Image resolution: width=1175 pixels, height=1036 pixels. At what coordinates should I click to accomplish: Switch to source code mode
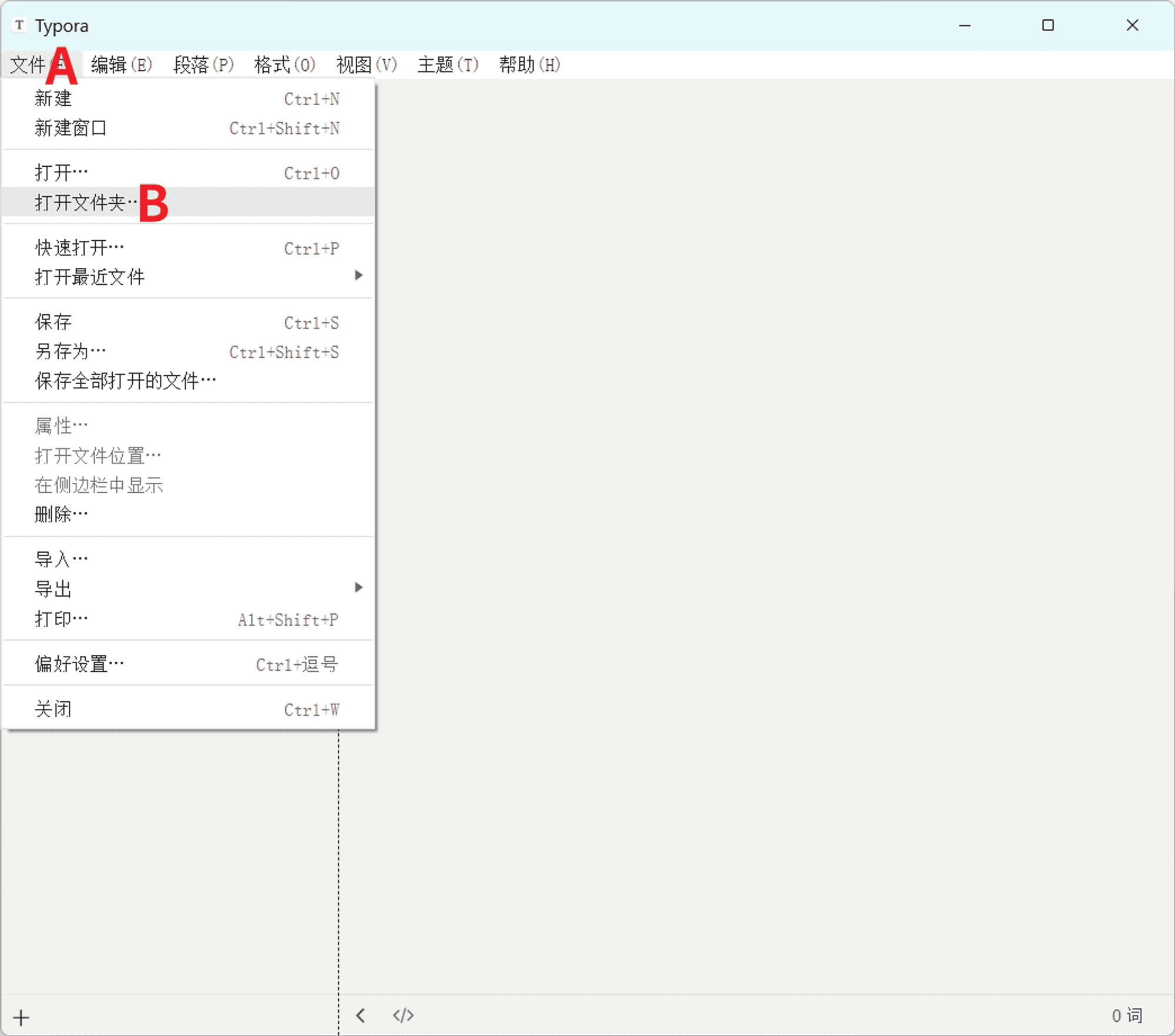pyautogui.click(x=404, y=1015)
